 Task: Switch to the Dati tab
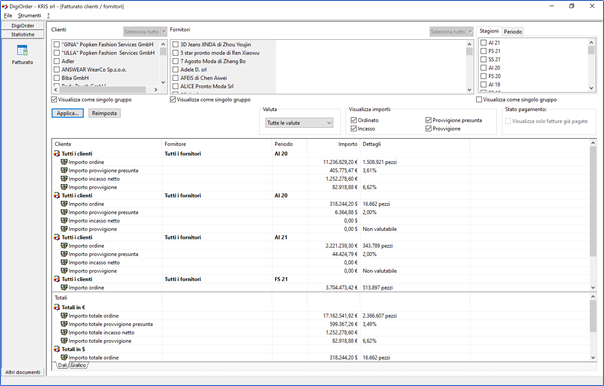62,365
